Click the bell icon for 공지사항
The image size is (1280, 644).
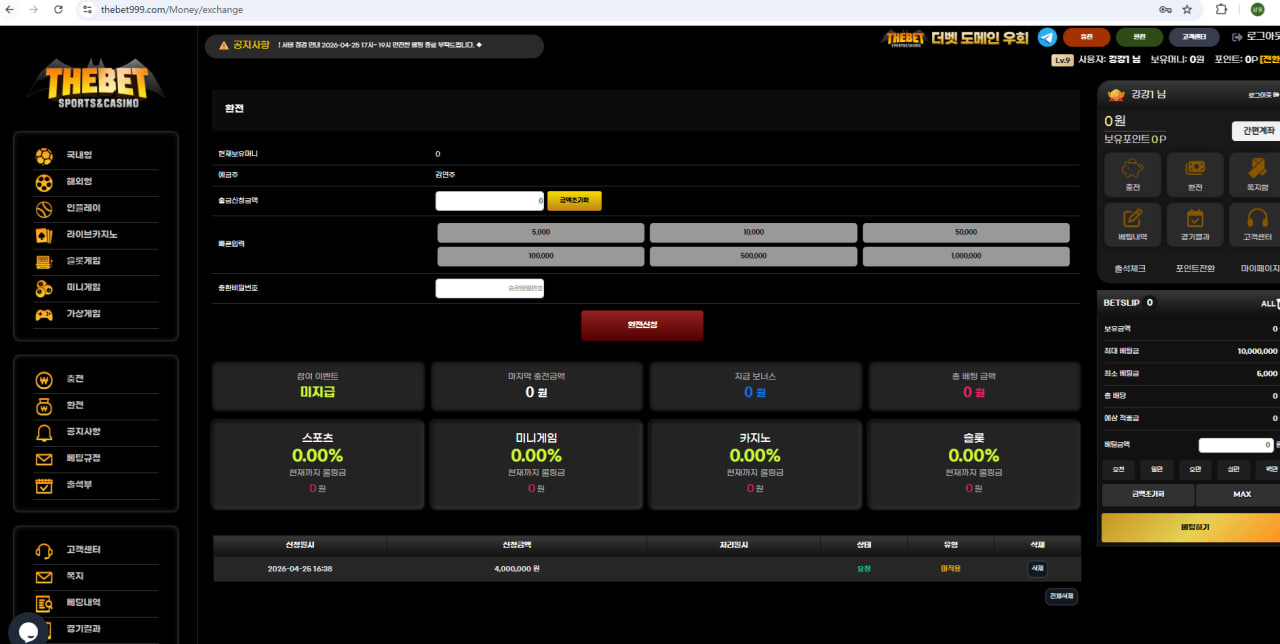(44, 432)
